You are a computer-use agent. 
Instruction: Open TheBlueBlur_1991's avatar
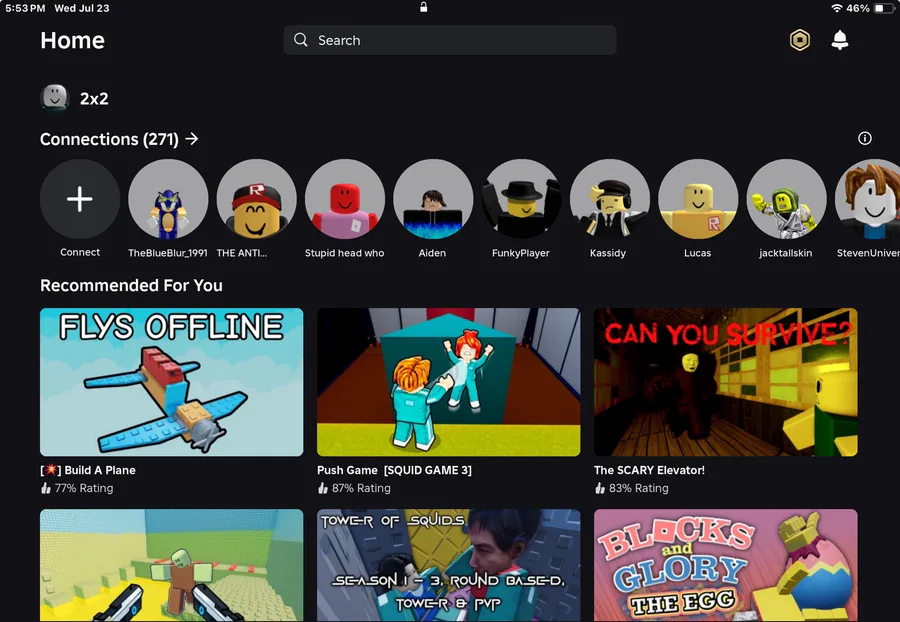(x=168, y=199)
